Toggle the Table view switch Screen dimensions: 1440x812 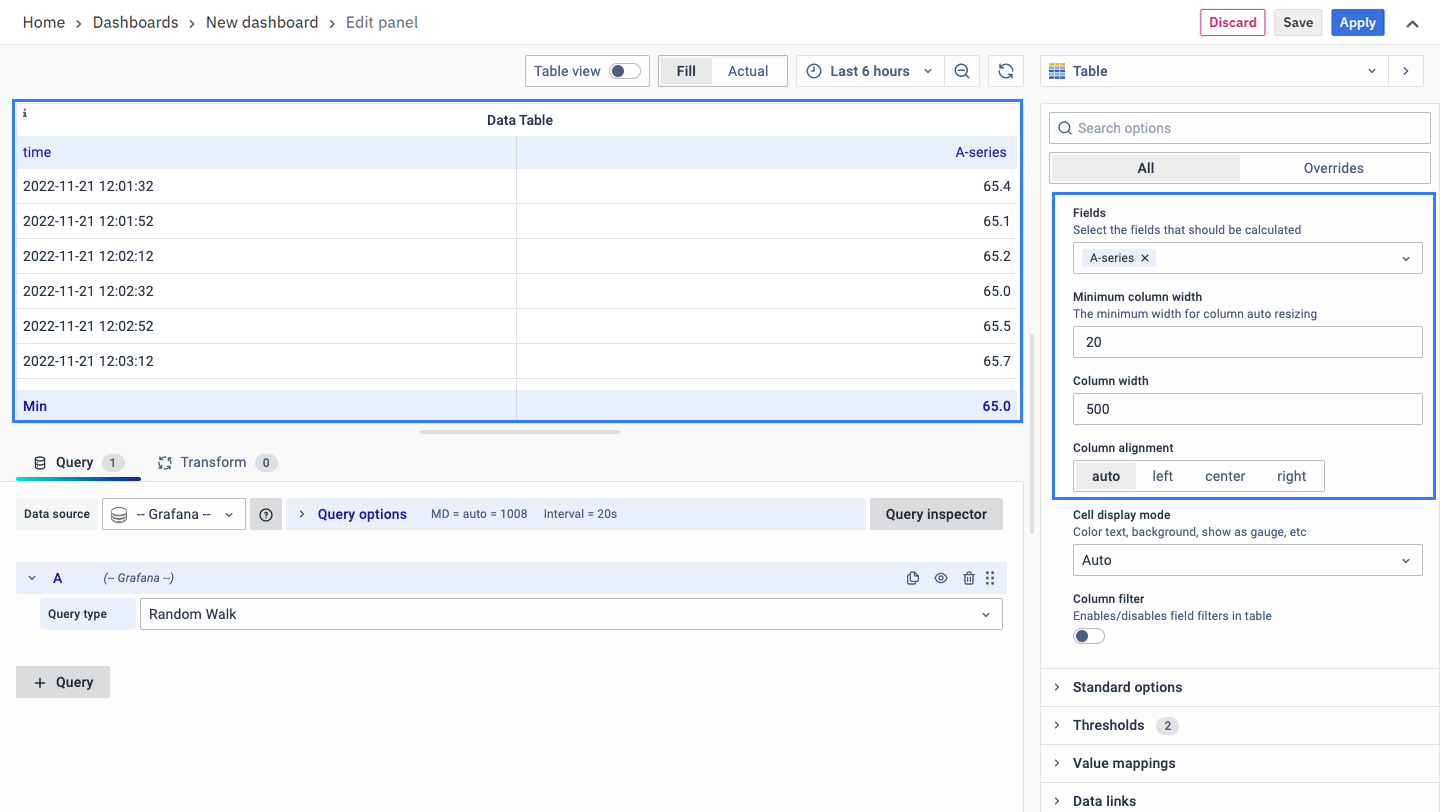(x=625, y=71)
